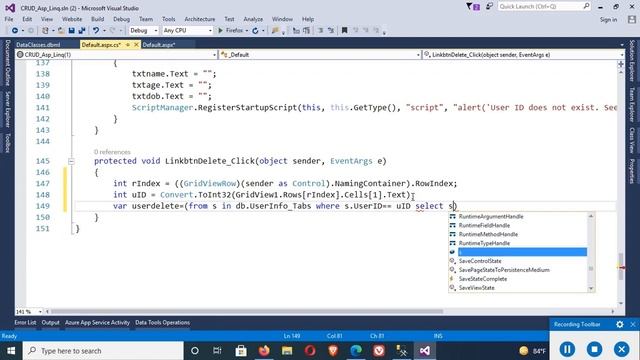The image size is (640, 360).
Task: Click the Navigate Backward toolbar icon
Action: point(15,31)
